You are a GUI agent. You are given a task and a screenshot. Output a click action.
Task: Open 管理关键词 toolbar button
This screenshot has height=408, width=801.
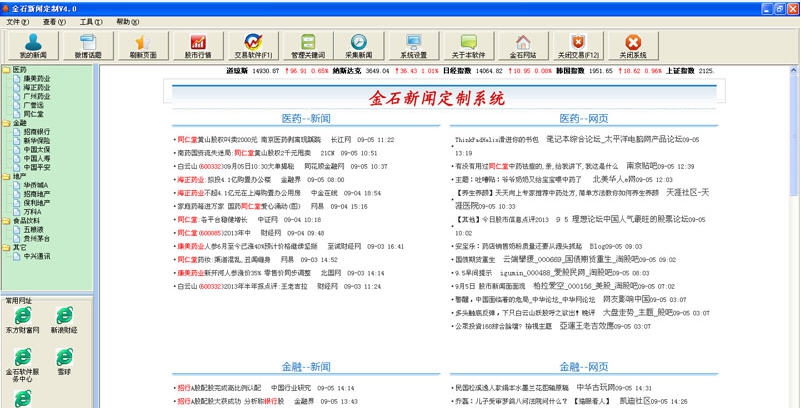(x=308, y=46)
